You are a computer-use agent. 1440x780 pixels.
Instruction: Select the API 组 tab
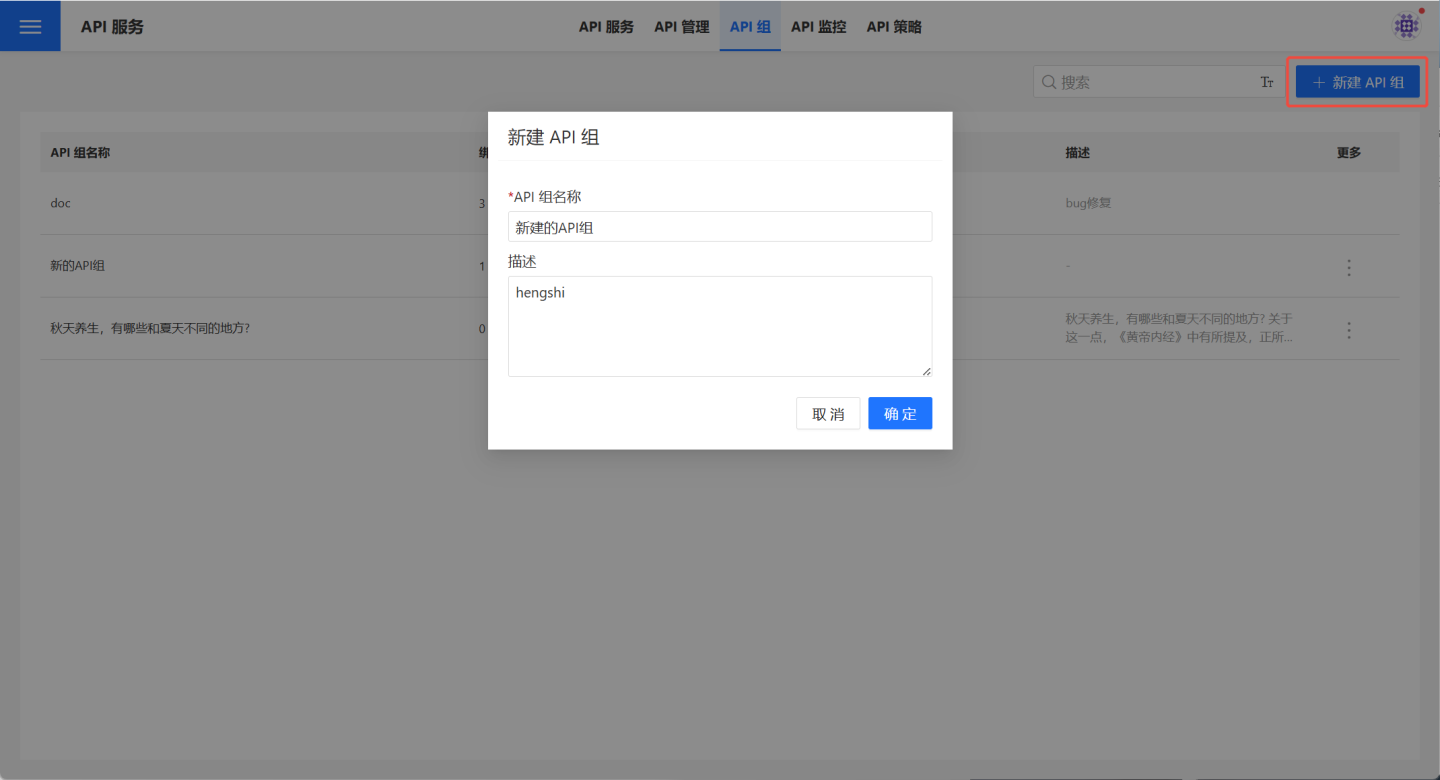750,27
